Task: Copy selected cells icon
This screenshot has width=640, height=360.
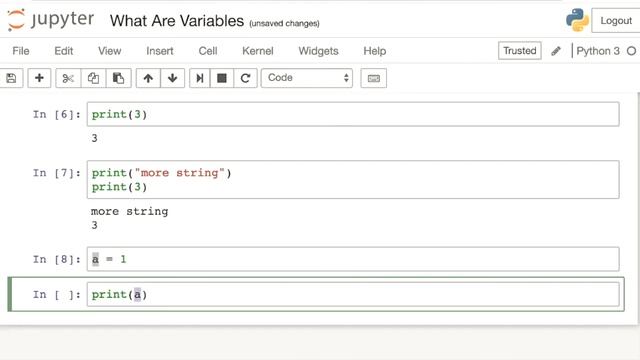Action: (x=93, y=78)
